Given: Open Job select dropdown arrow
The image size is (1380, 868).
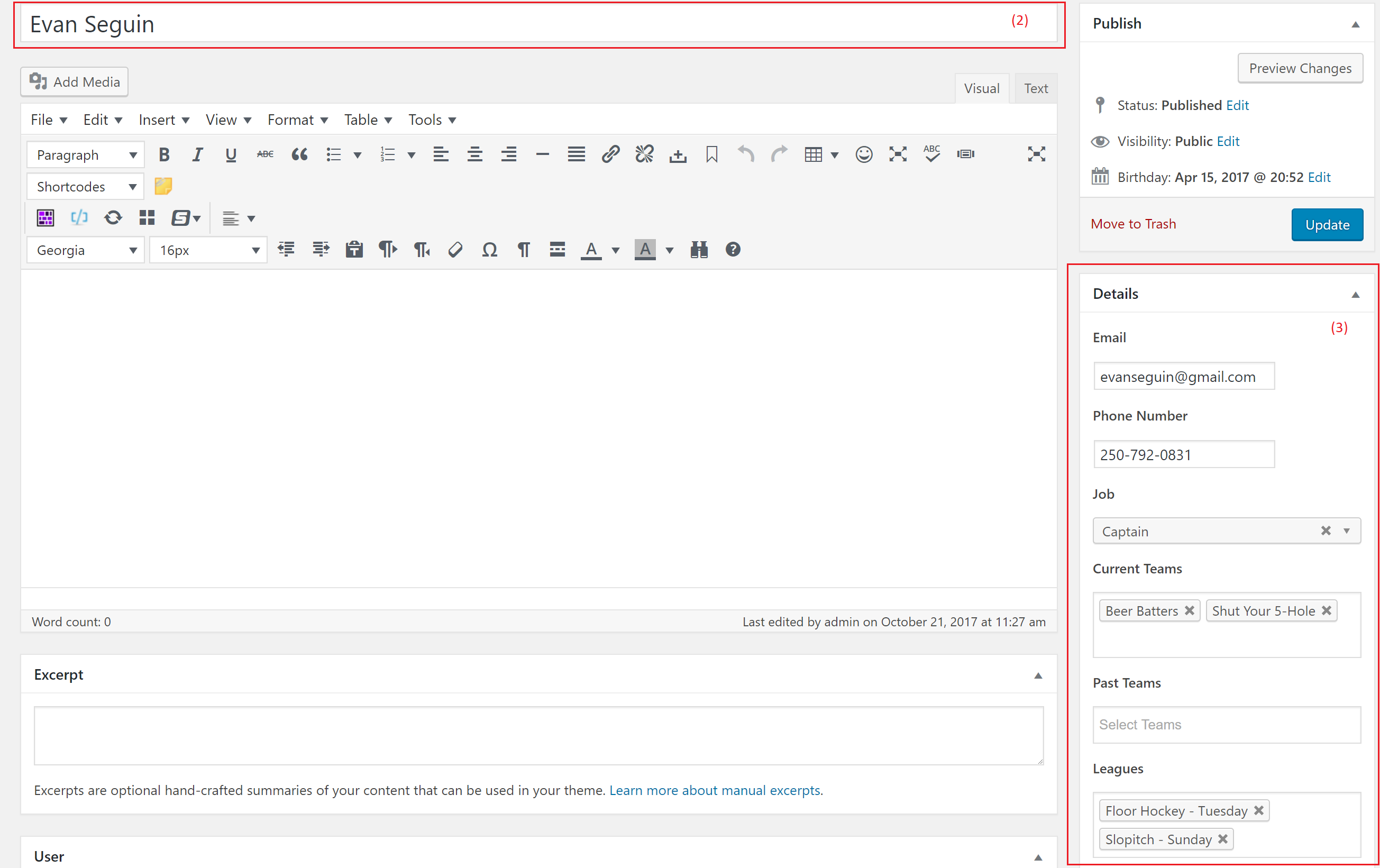Looking at the screenshot, I should [x=1347, y=531].
